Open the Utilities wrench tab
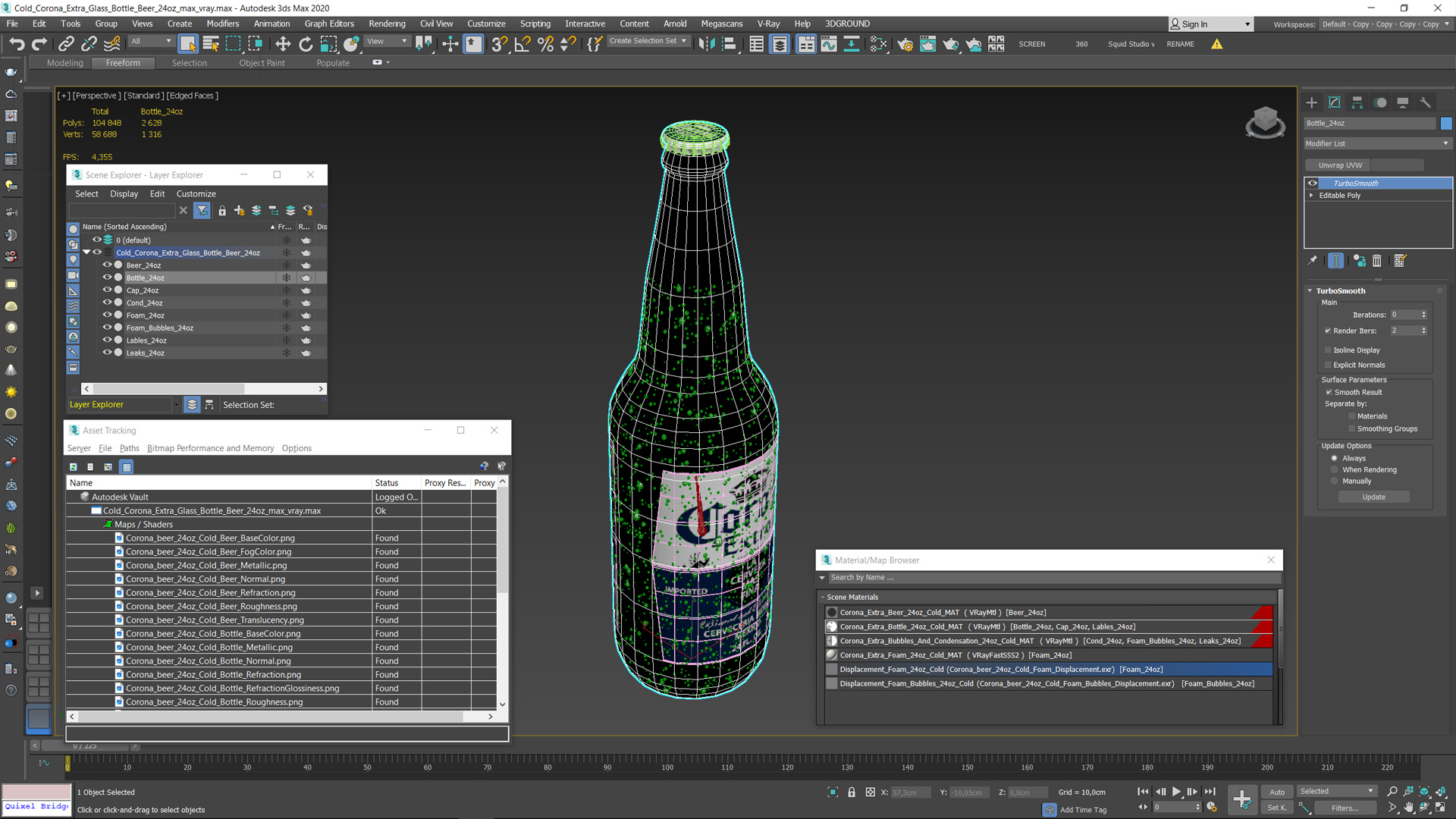This screenshot has width=1456, height=819. click(1426, 102)
